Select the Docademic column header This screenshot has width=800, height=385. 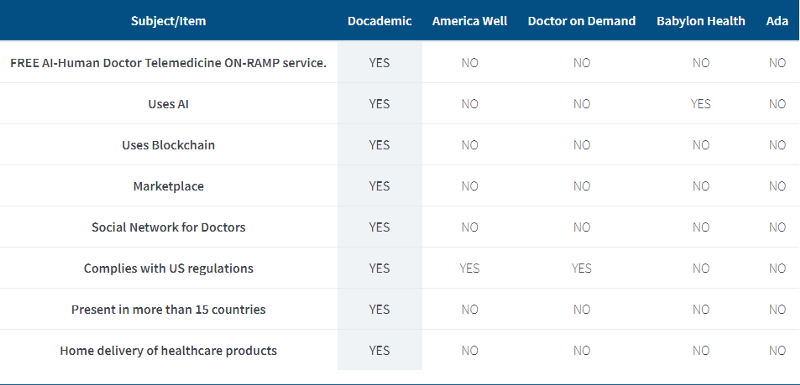pyautogui.click(x=380, y=21)
